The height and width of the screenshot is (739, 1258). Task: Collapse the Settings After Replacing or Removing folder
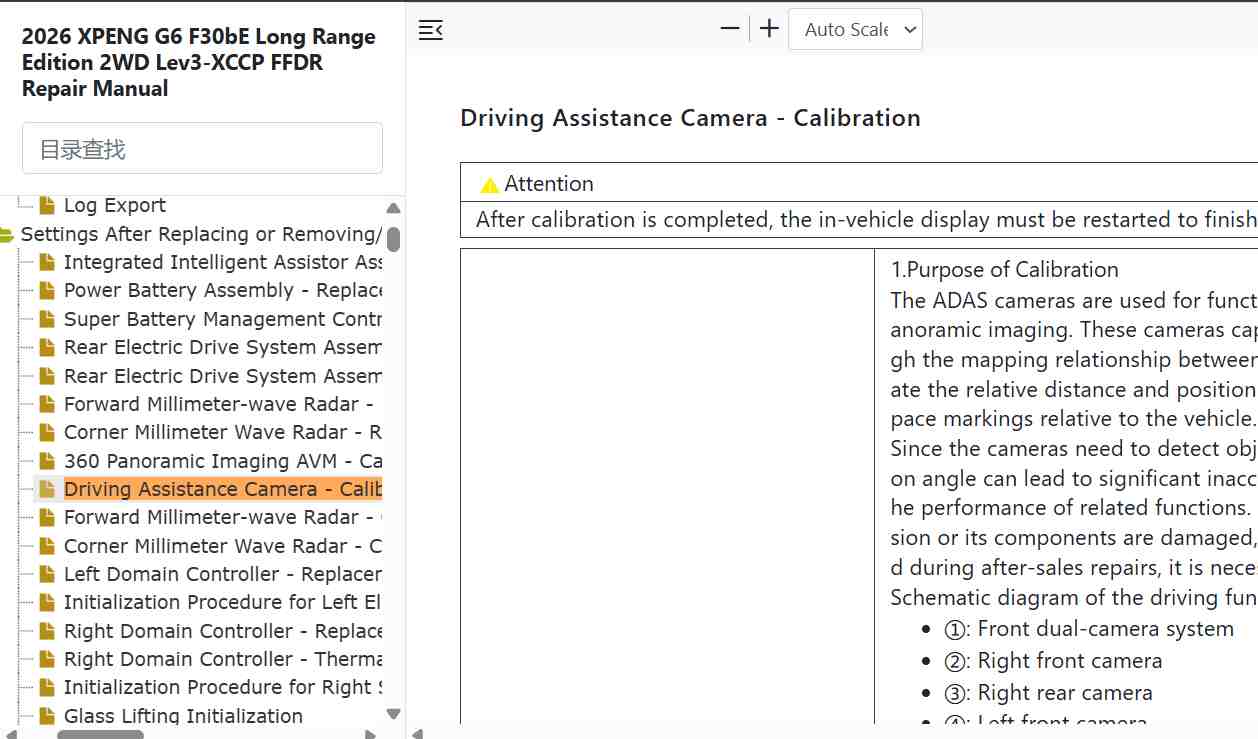click(x=7, y=235)
